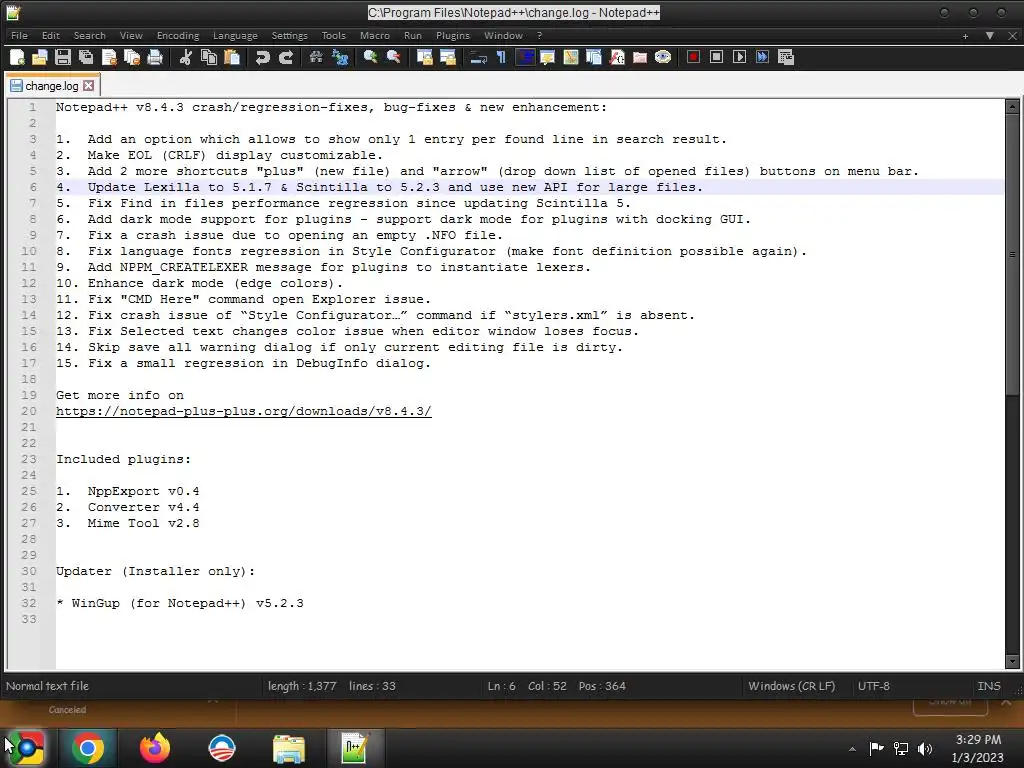Viewport: 1024px width, 768px height.
Task: Open Firefox from the taskbar
Action: (155, 748)
